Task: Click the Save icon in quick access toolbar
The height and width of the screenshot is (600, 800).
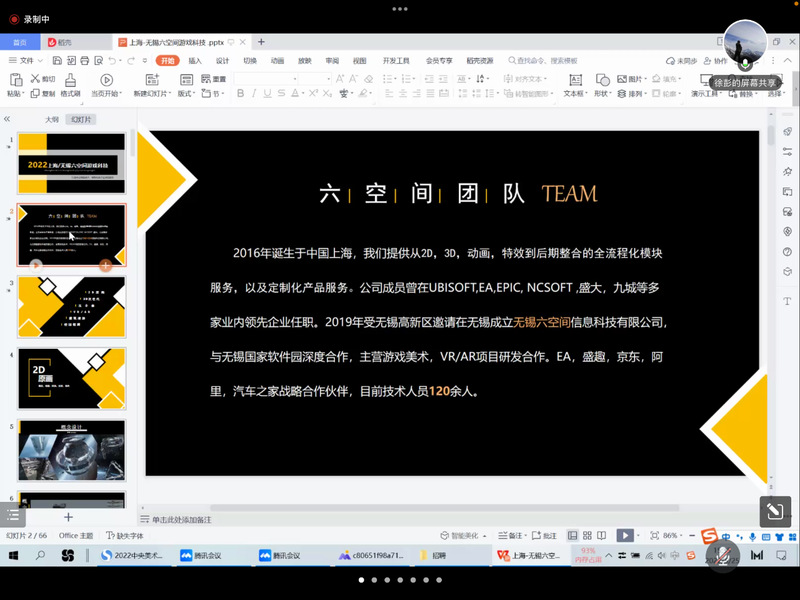Action: (57, 61)
